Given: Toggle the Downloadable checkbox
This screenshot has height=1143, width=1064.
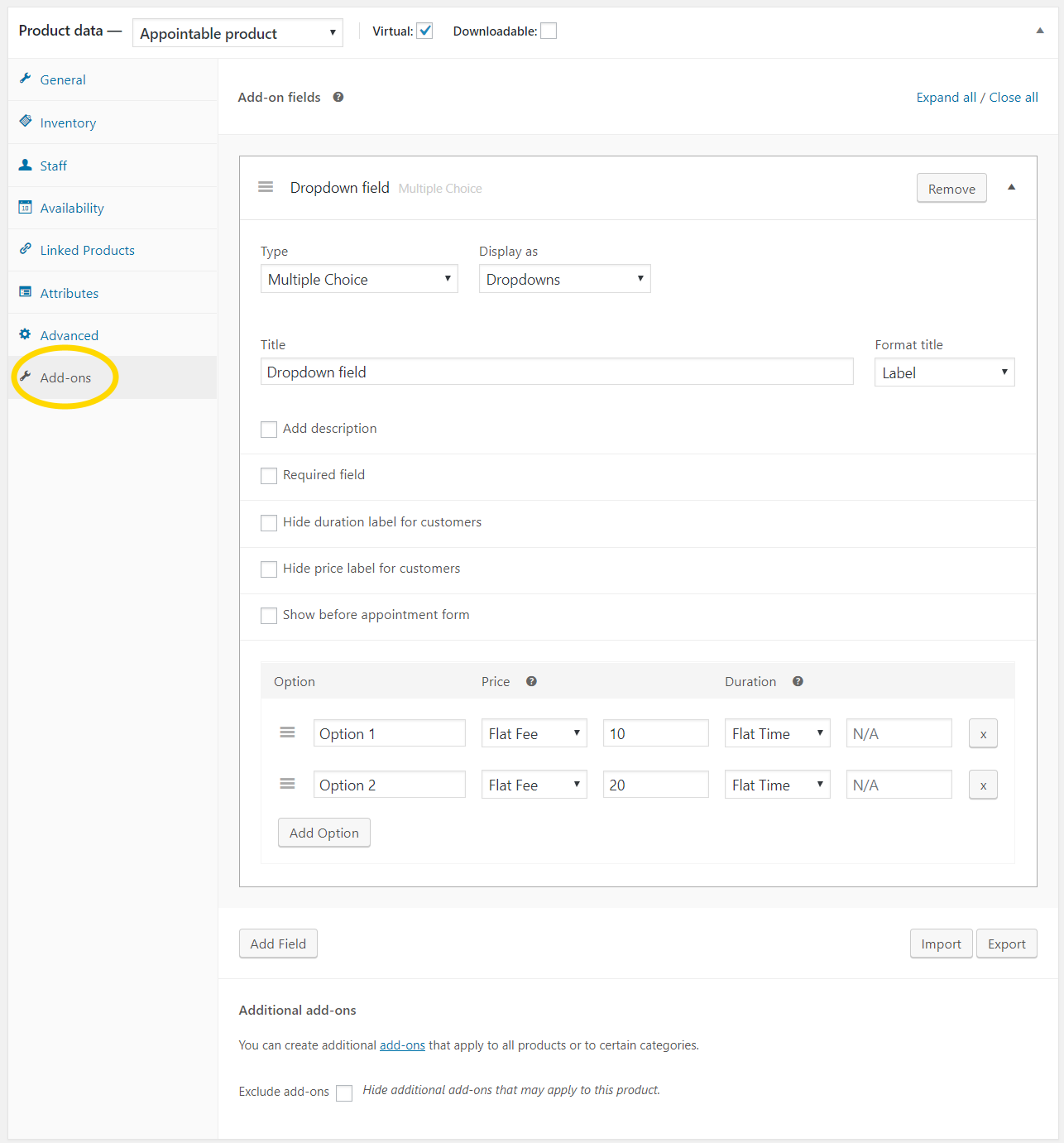Looking at the screenshot, I should point(549,30).
